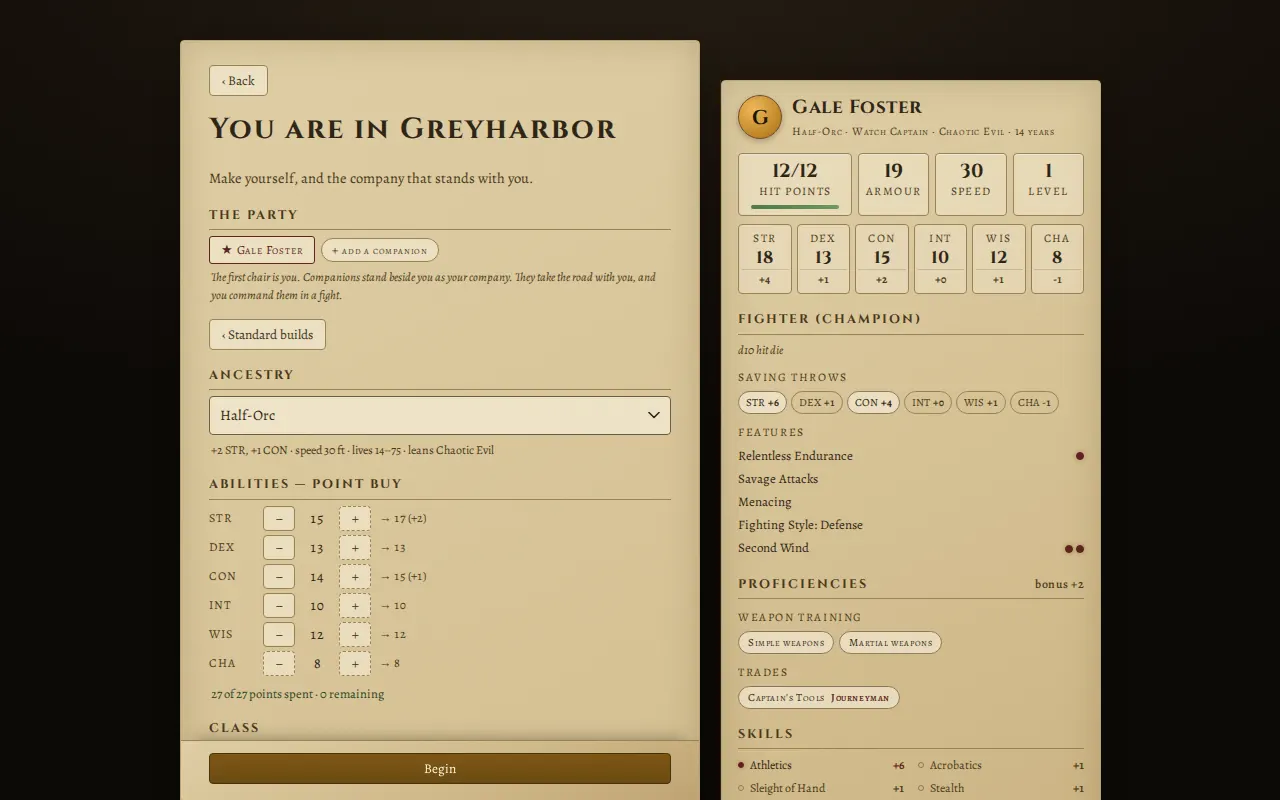
Task: Decrease CHA ability score
Action: (279, 664)
